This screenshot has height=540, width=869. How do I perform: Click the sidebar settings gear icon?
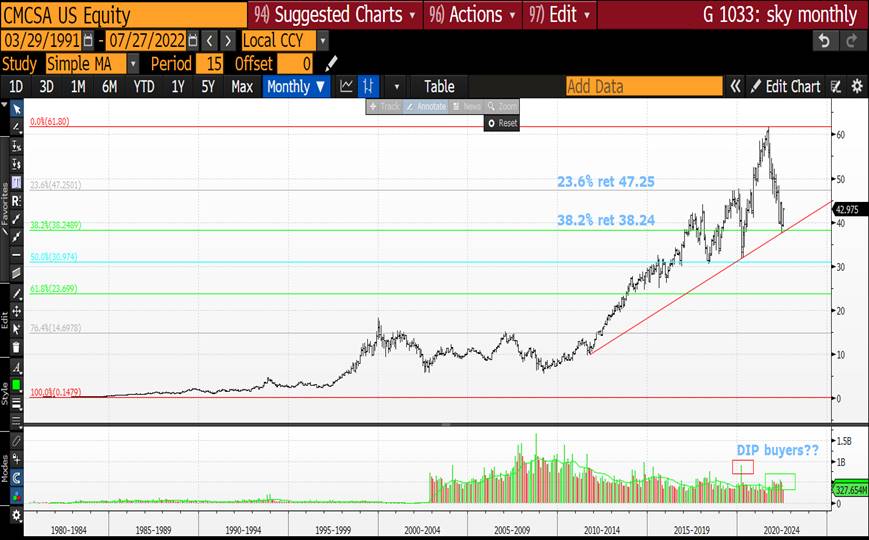17,516
